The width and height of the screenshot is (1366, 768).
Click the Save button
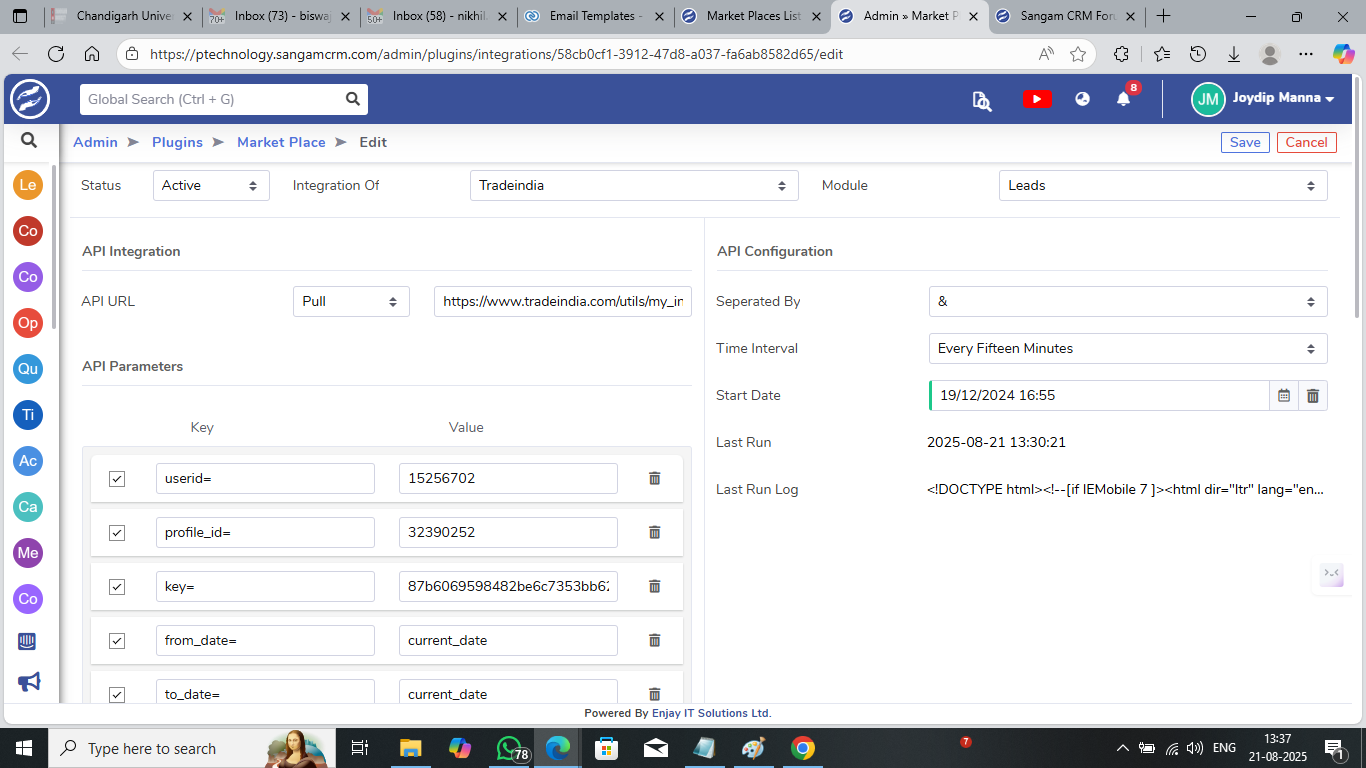pos(1244,142)
